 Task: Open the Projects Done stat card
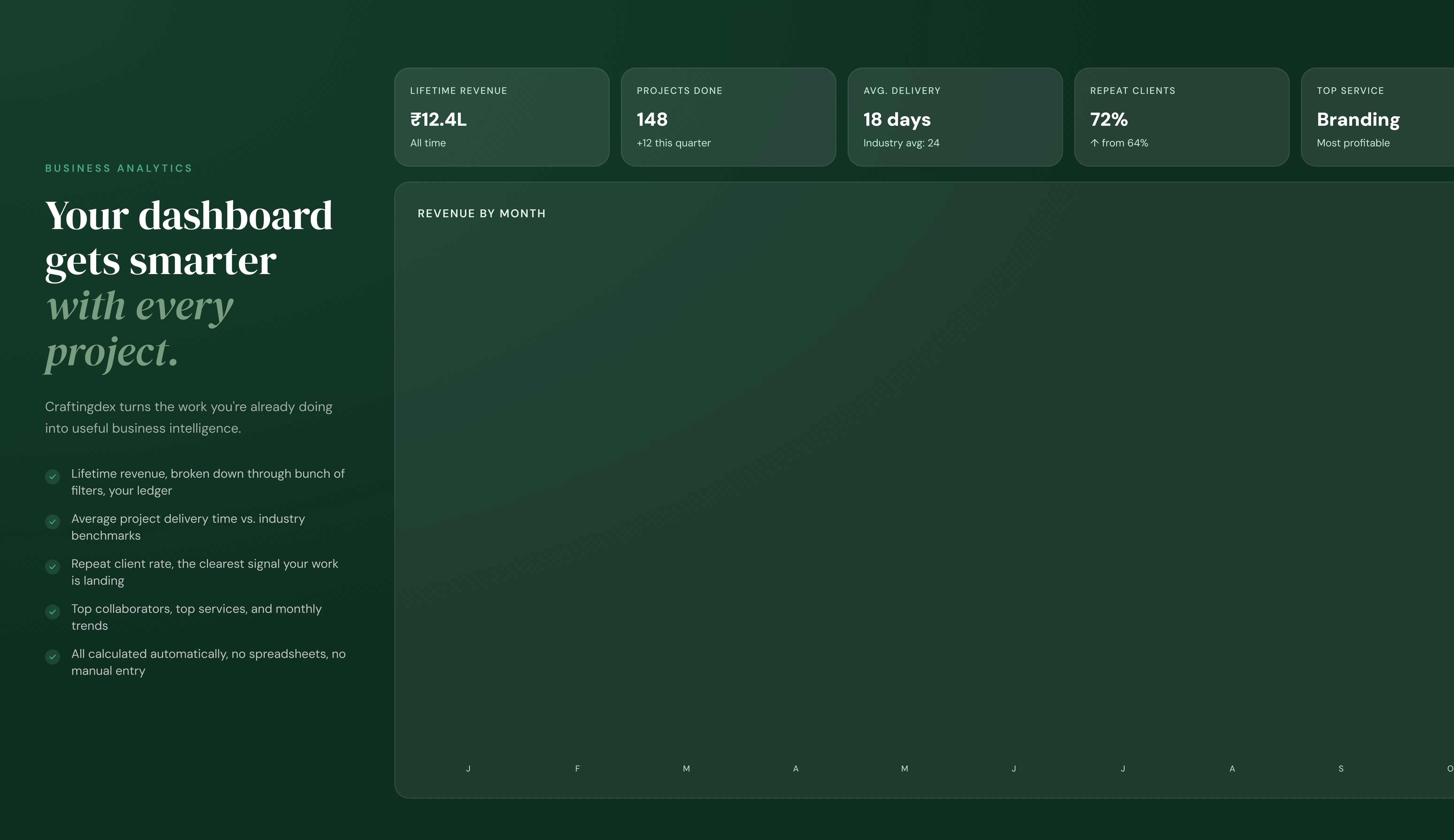pyautogui.click(x=728, y=117)
